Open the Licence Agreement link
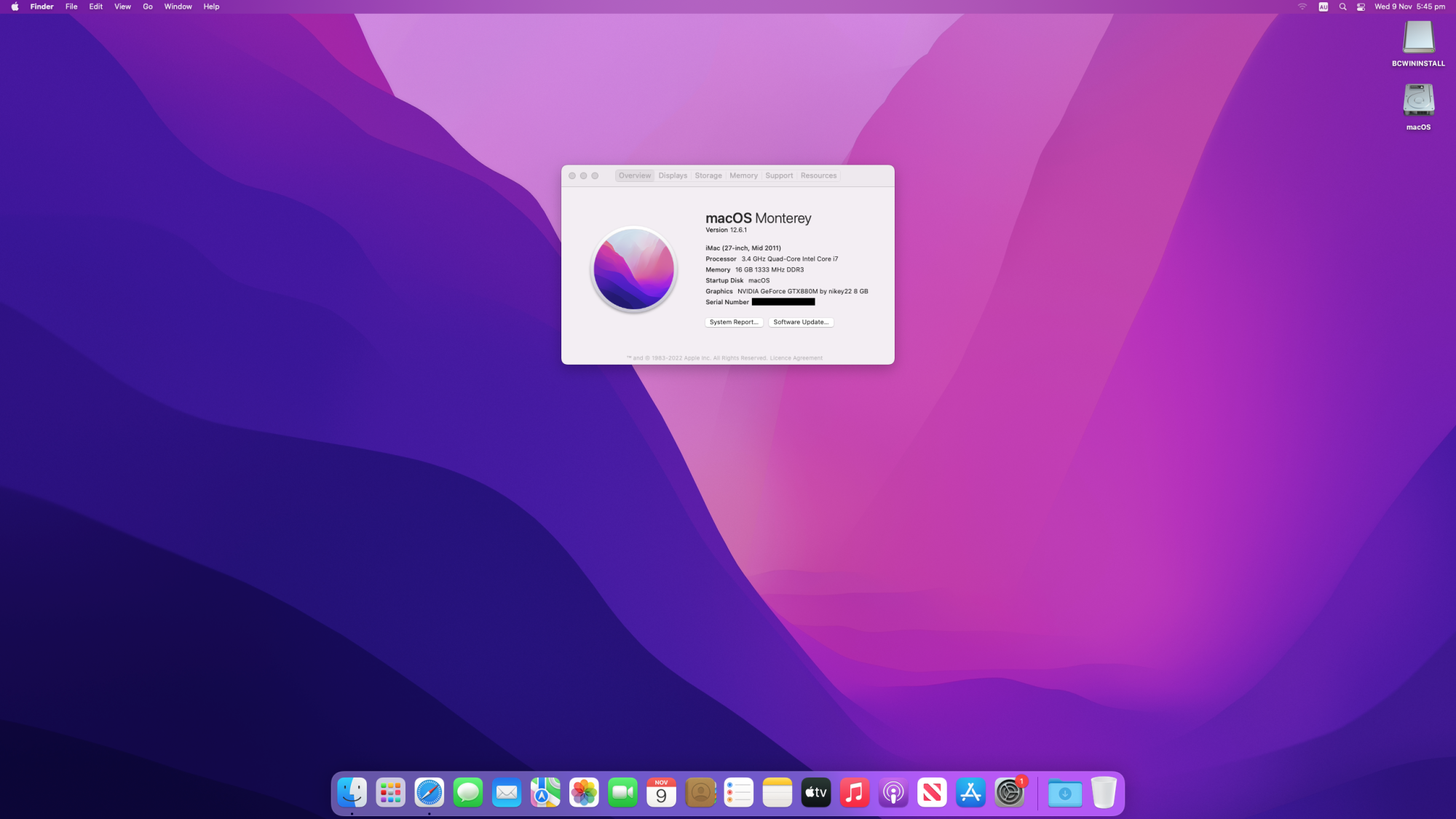Viewport: 1456px width, 819px height. (796, 358)
